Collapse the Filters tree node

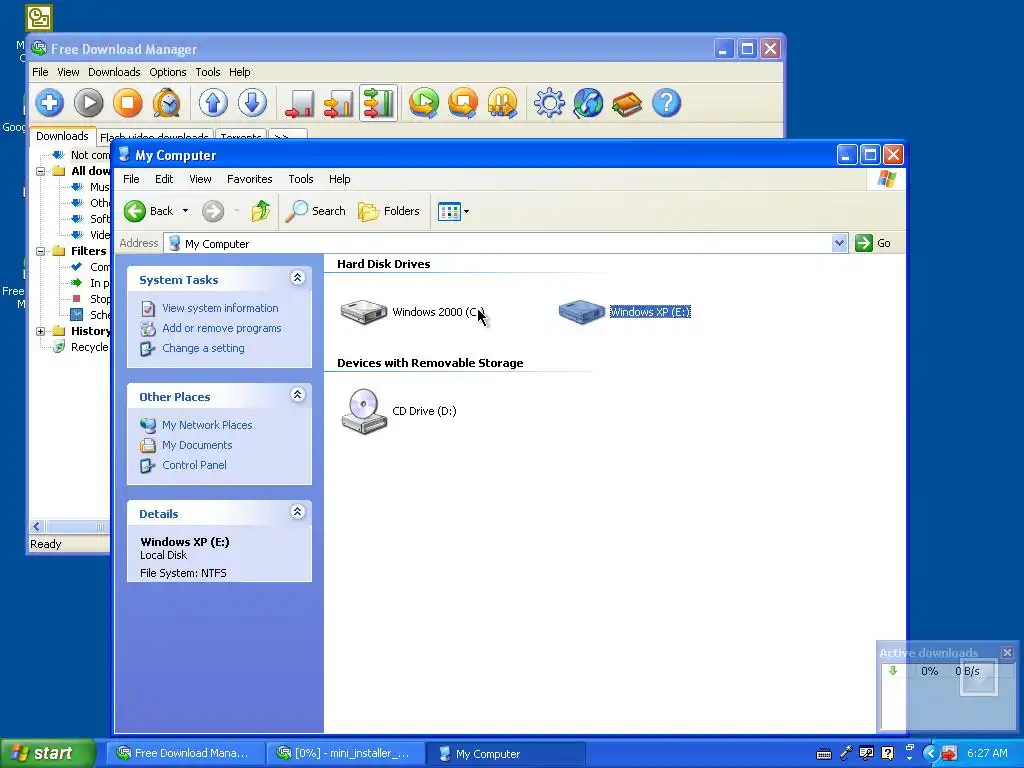point(40,251)
